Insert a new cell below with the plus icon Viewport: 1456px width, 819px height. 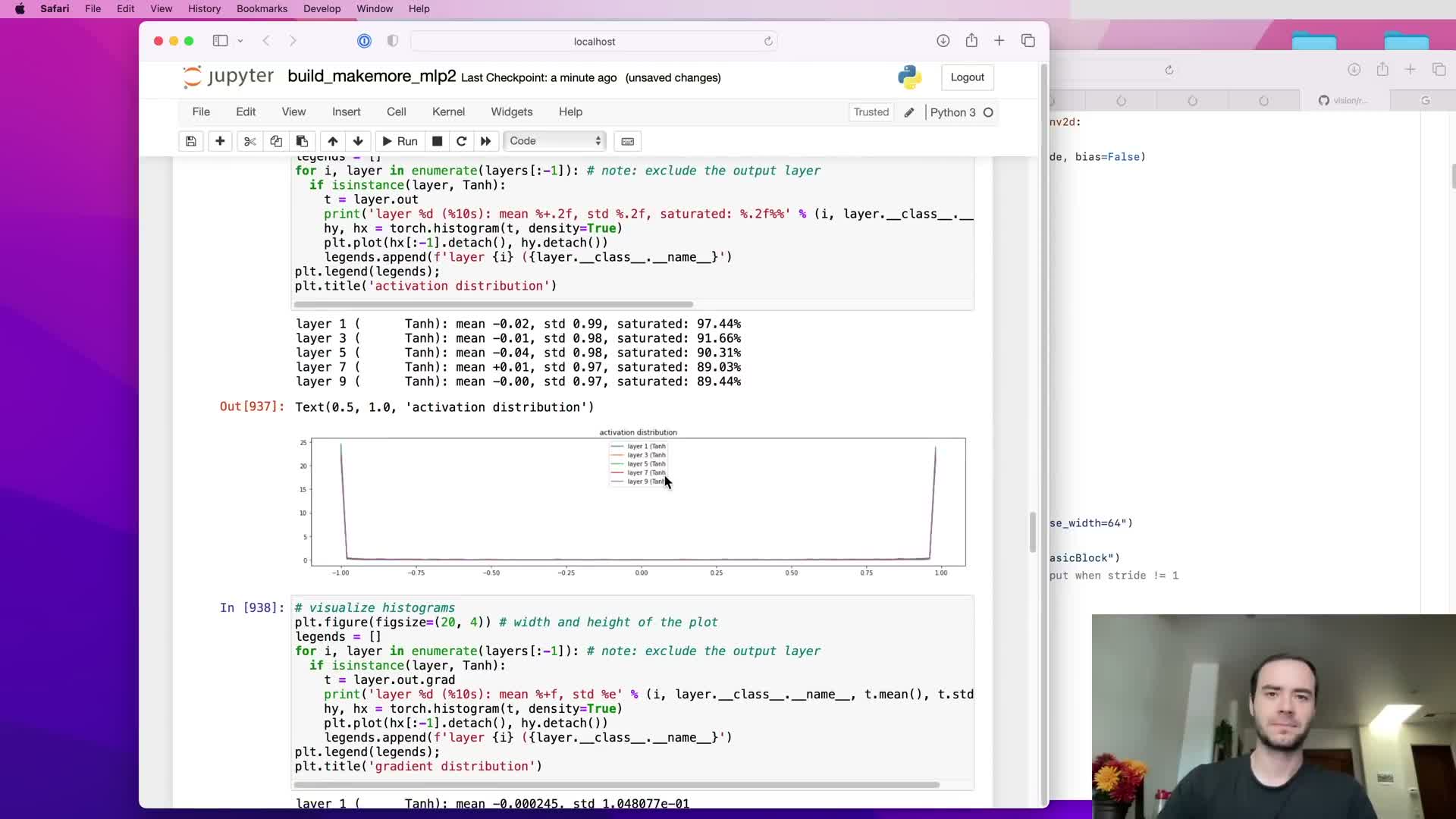click(220, 141)
